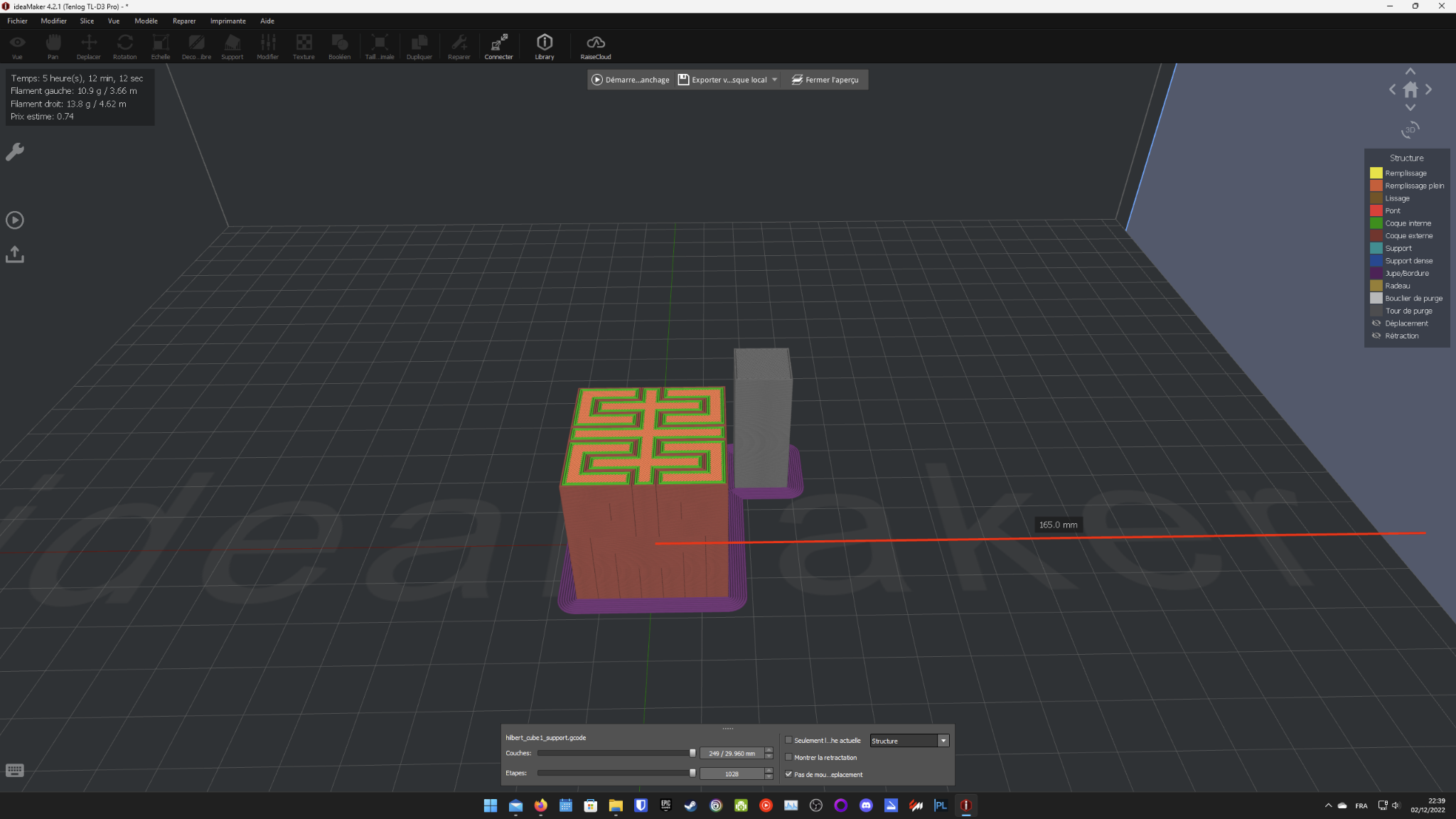Open the Aide menu
1456x819 pixels.
tap(267, 21)
